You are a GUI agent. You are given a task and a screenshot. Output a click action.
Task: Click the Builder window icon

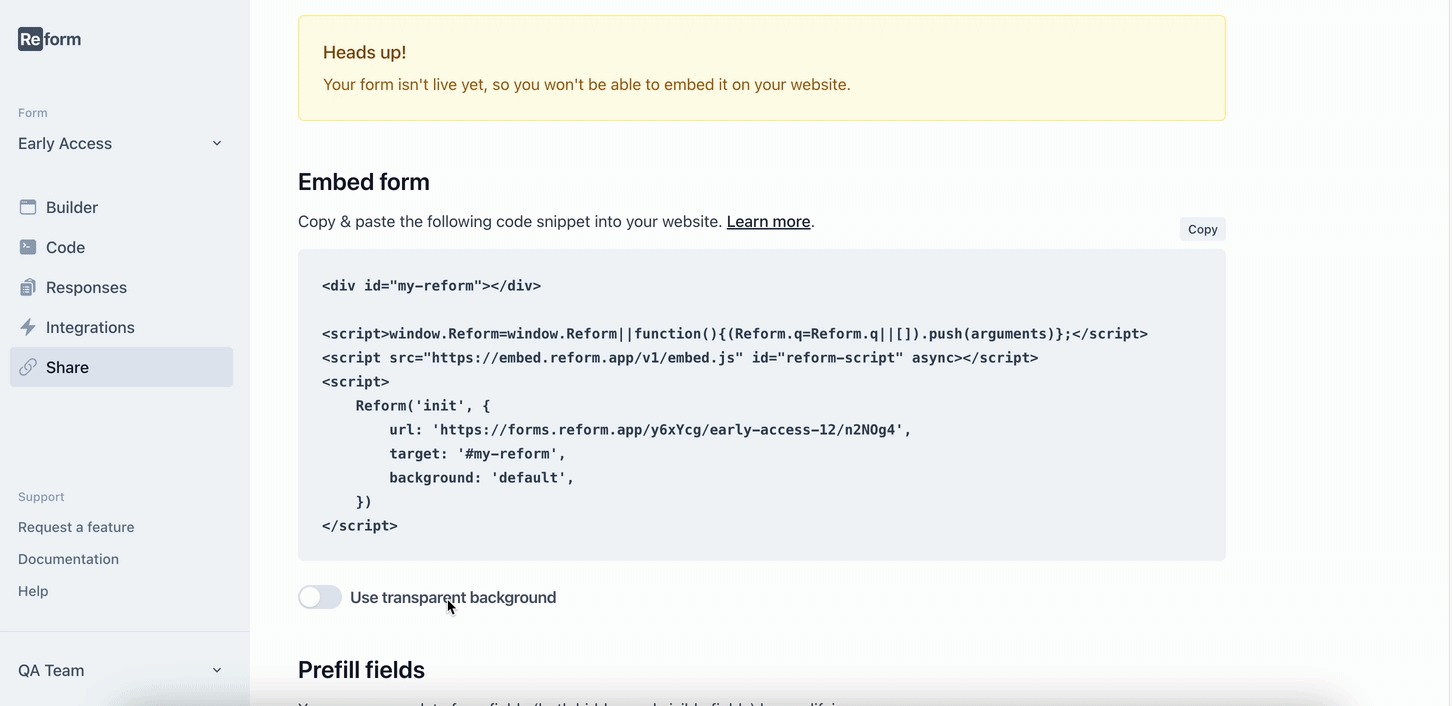tap(28, 207)
